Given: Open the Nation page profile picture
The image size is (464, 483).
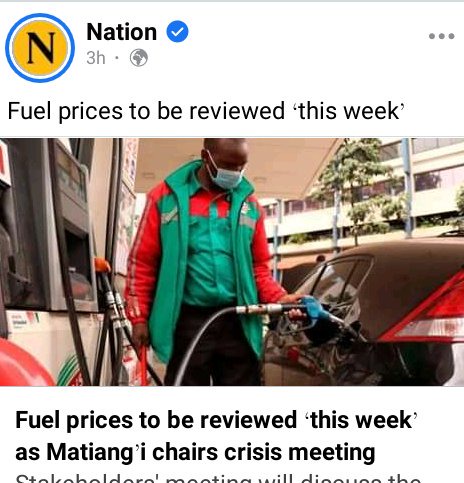Looking at the screenshot, I should point(40,48).
